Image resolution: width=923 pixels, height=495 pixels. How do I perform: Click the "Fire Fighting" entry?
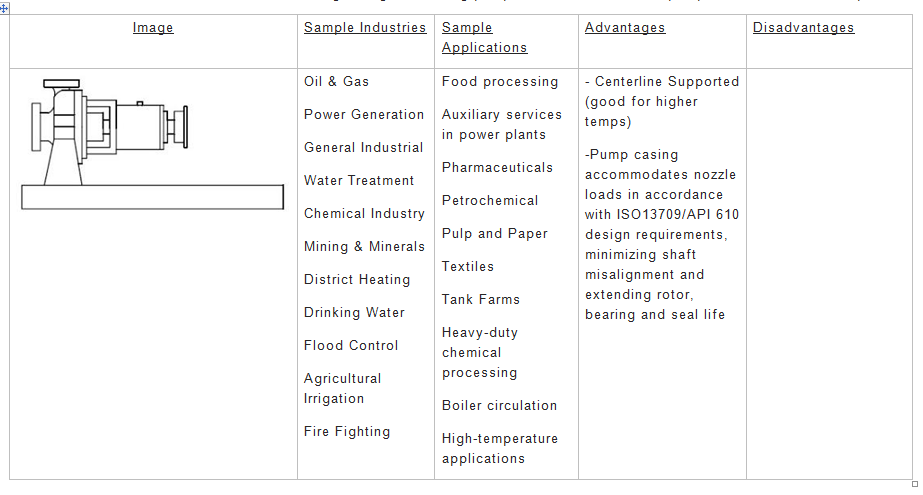tap(347, 432)
